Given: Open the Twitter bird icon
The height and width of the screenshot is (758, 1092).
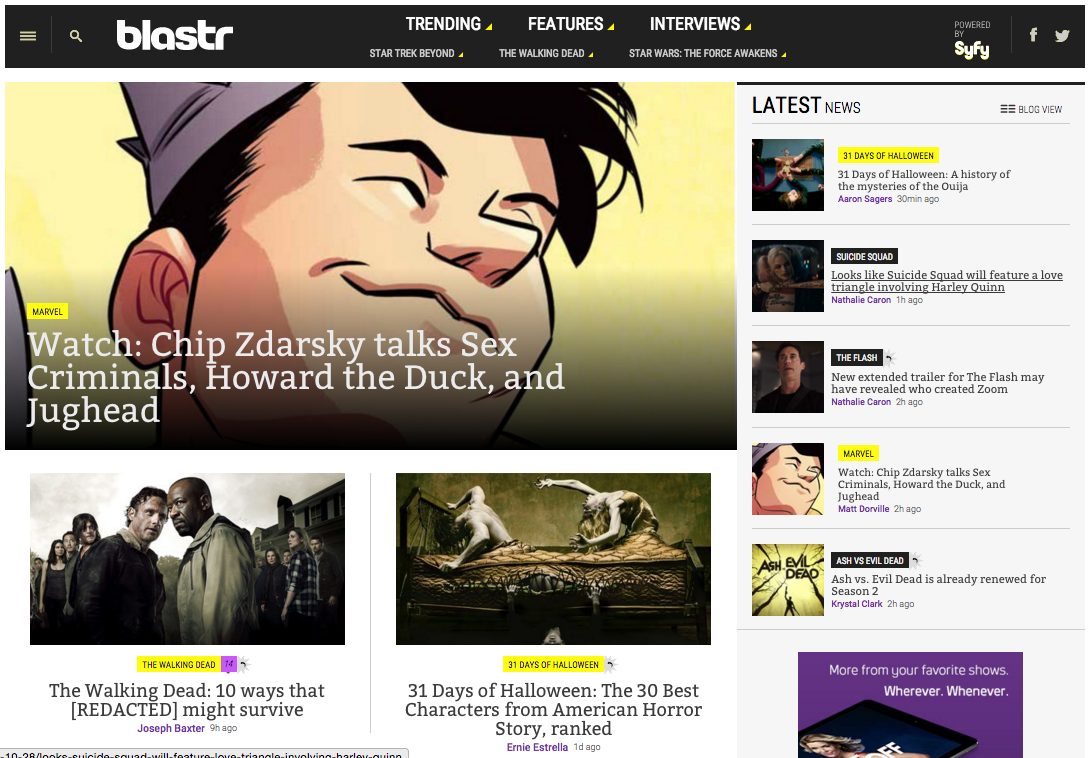Looking at the screenshot, I should click(x=1062, y=36).
